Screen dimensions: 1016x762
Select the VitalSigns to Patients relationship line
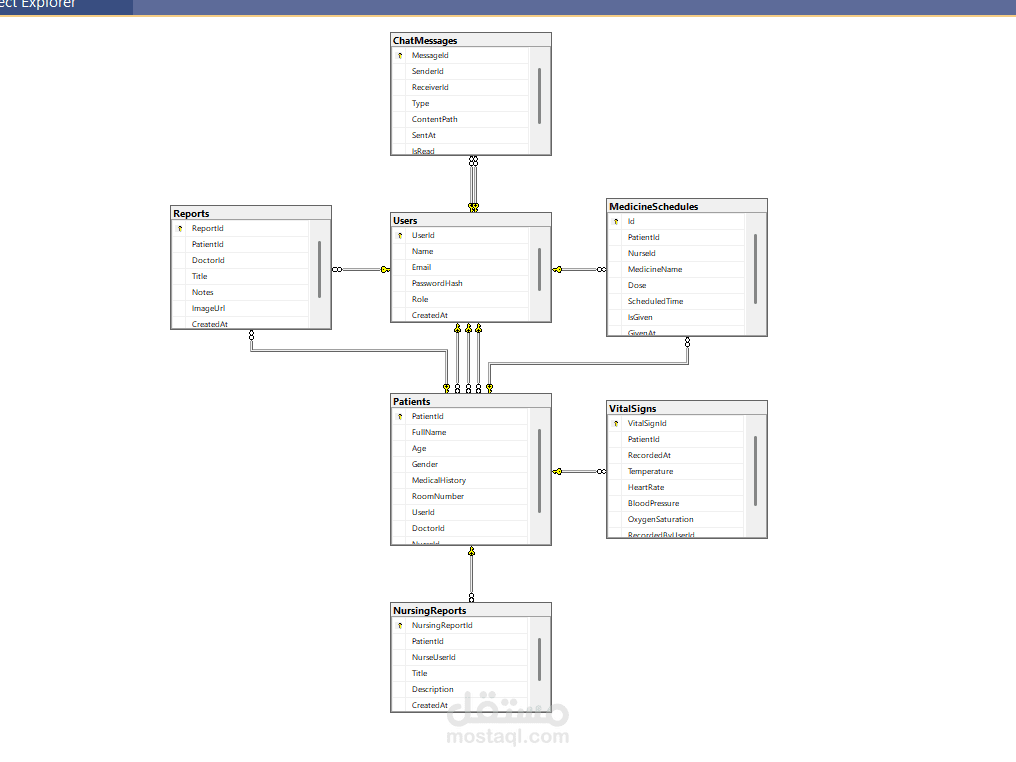pos(579,472)
